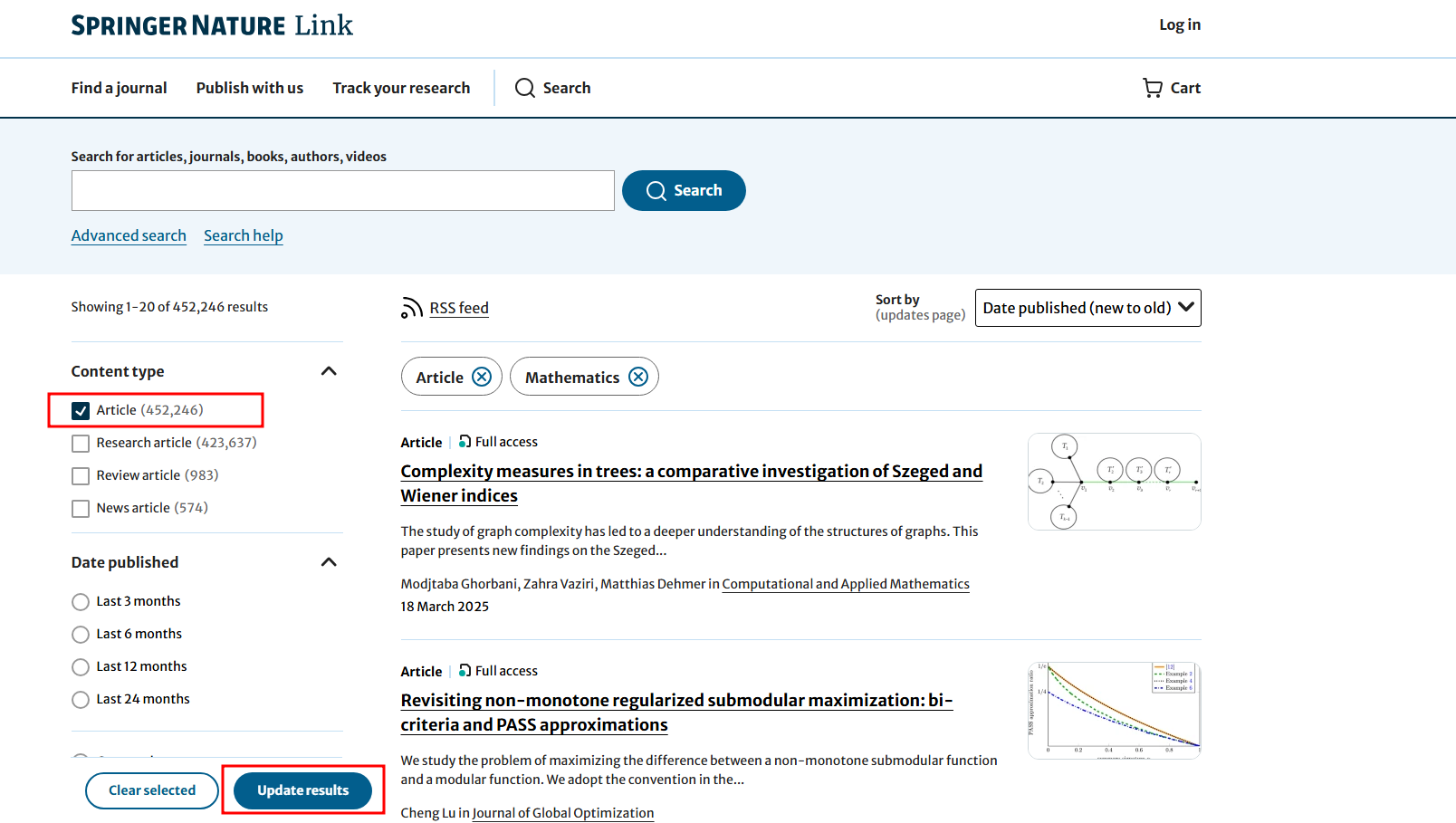Open the Sort by dropdown

point(1087,308)
